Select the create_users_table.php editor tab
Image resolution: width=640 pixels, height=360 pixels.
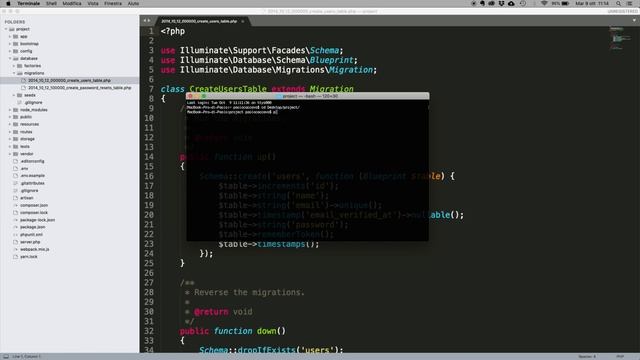(x=199, y=21)
